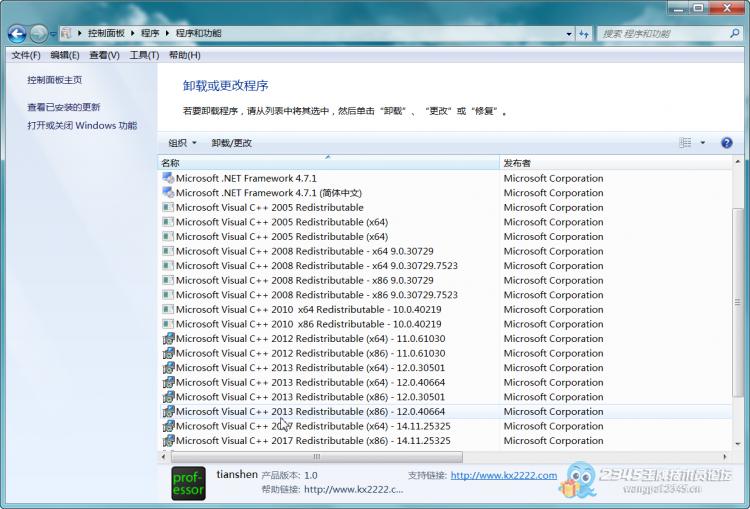The height and width of the screenshot is (509, 750).
Task: Open 打开或关闭 Windows 功能 link
Action: (x=82, y=125)
